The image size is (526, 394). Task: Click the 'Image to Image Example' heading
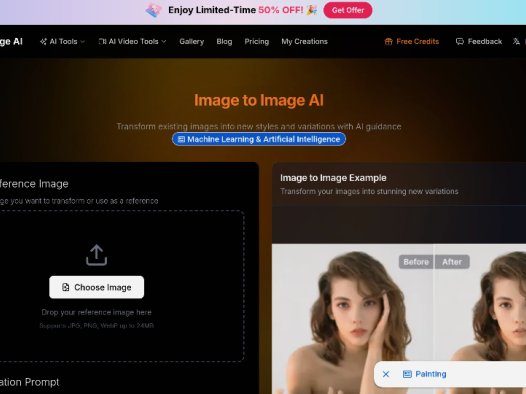pyautogui.click(x=333, y=178)
